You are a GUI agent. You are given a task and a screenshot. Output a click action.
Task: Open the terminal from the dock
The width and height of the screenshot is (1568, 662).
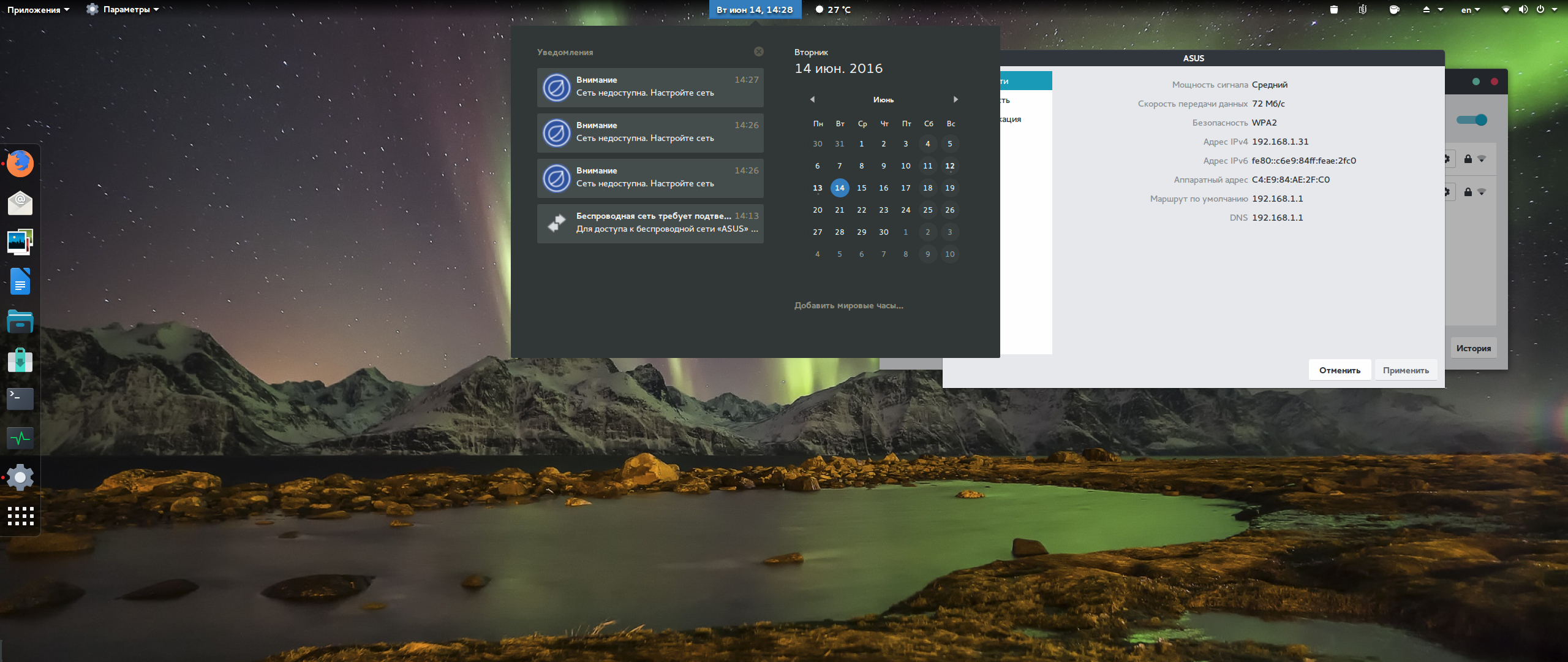[x=20, y=398]
